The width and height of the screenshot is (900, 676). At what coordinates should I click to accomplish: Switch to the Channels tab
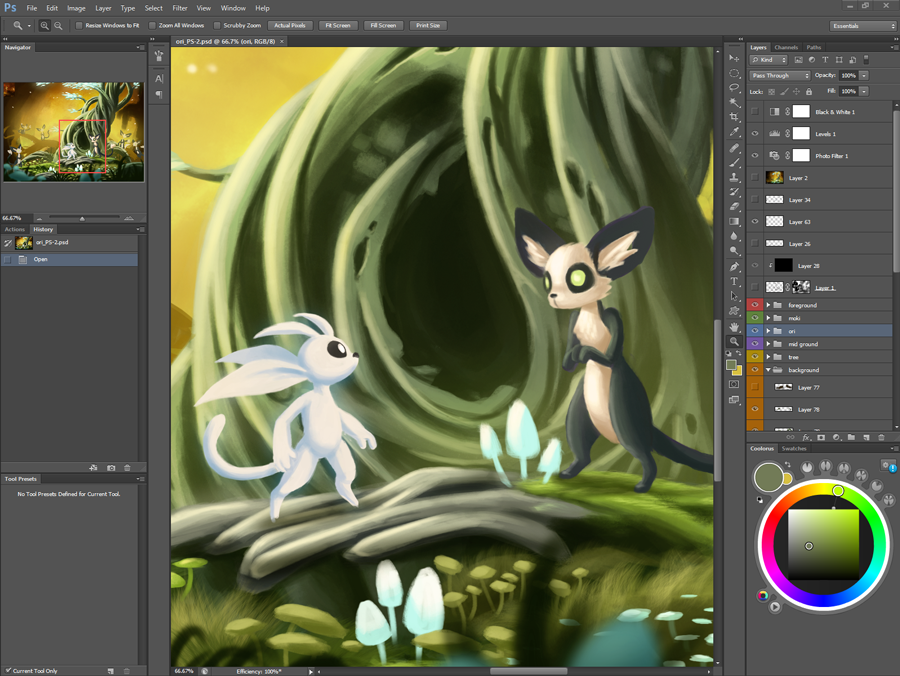[x=786, y=48]
